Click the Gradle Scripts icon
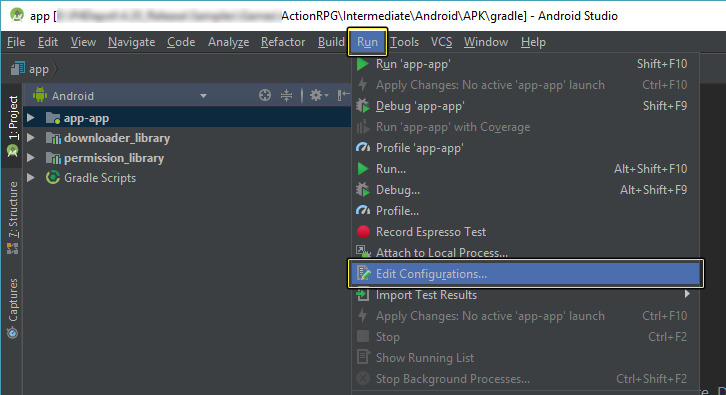726x395 pixels. (x=53, y=177)
